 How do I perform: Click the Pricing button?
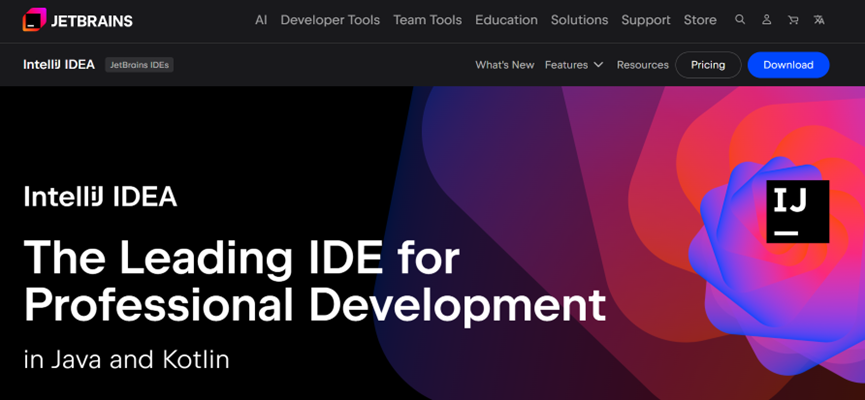708,65
